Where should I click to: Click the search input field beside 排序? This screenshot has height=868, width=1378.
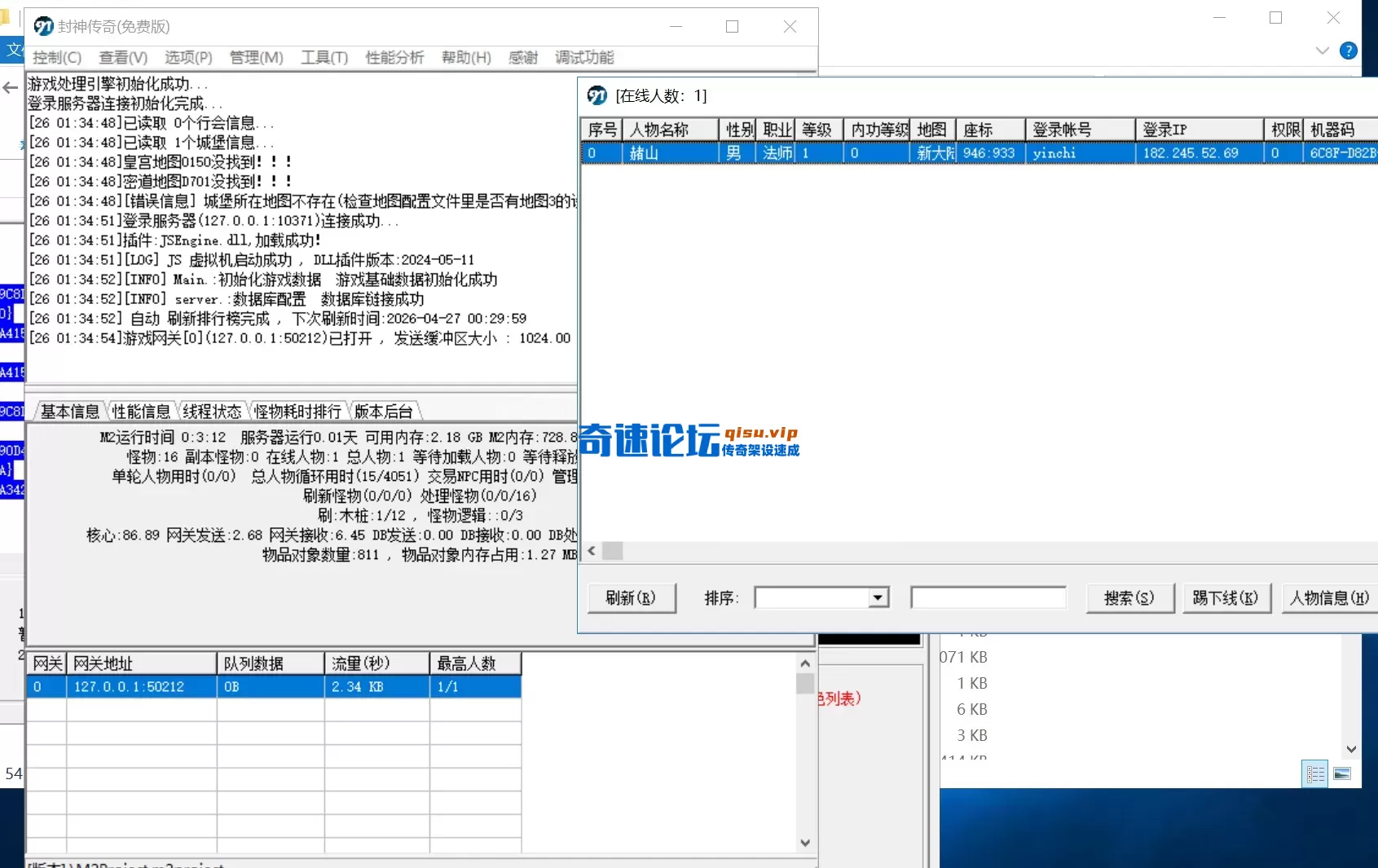click(x=988, y=597)
